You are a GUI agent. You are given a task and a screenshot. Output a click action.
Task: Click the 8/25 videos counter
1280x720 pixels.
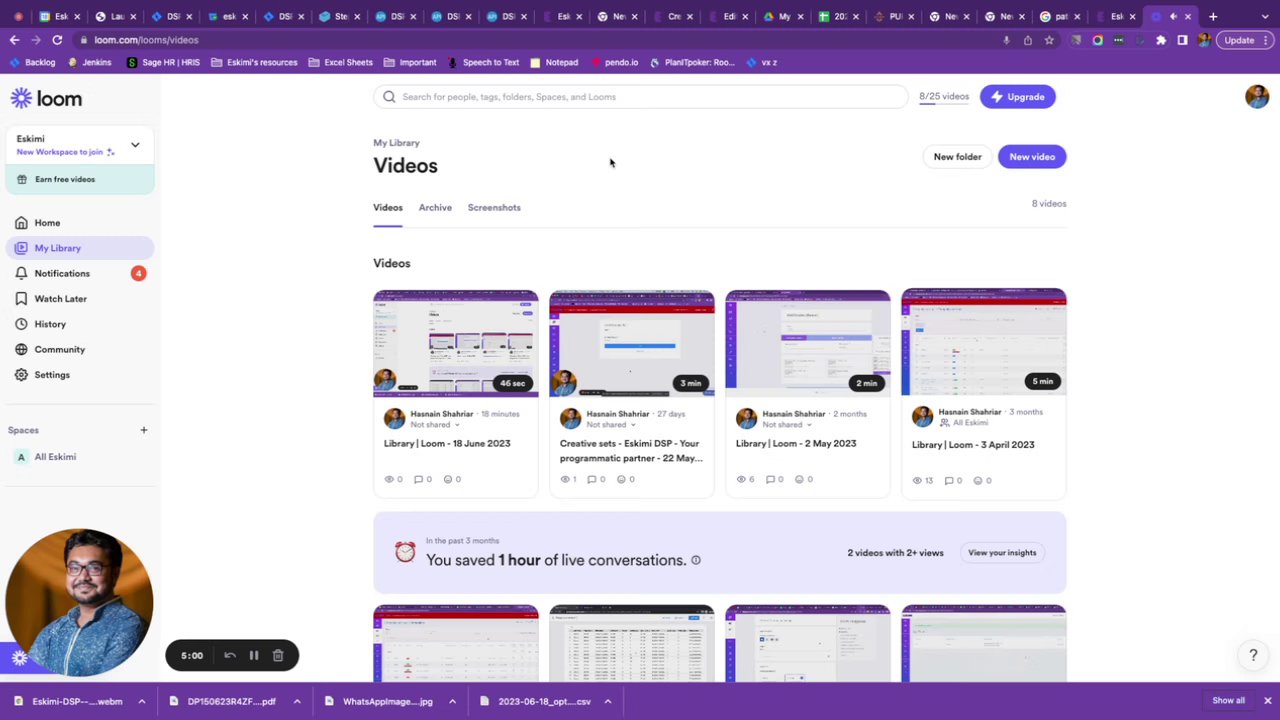[x=944, y=97]
